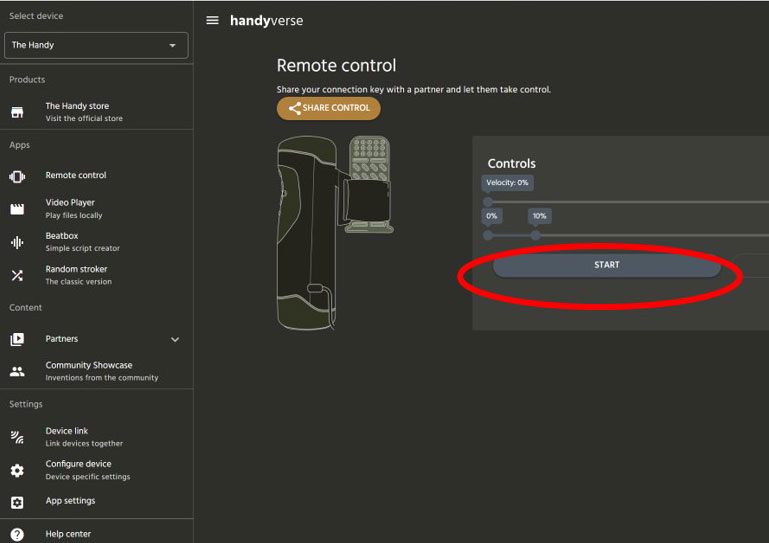Click the 0% stroke range handle

[488, 235]
